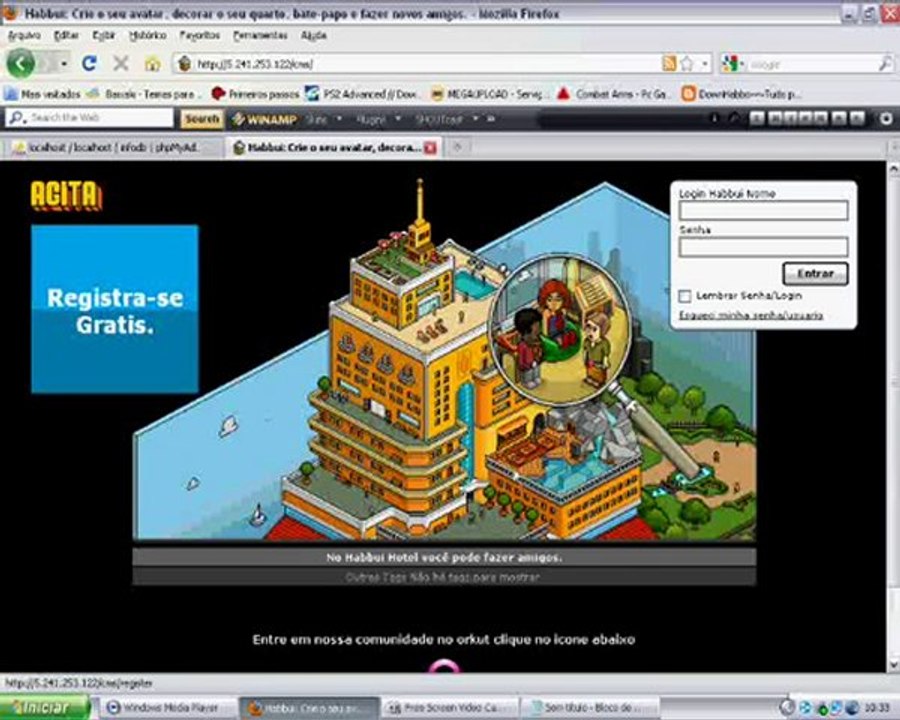Switch to Free Screen Video Capture taskbar item
Screen dimensions: 900x720
(x=451, y=707)
